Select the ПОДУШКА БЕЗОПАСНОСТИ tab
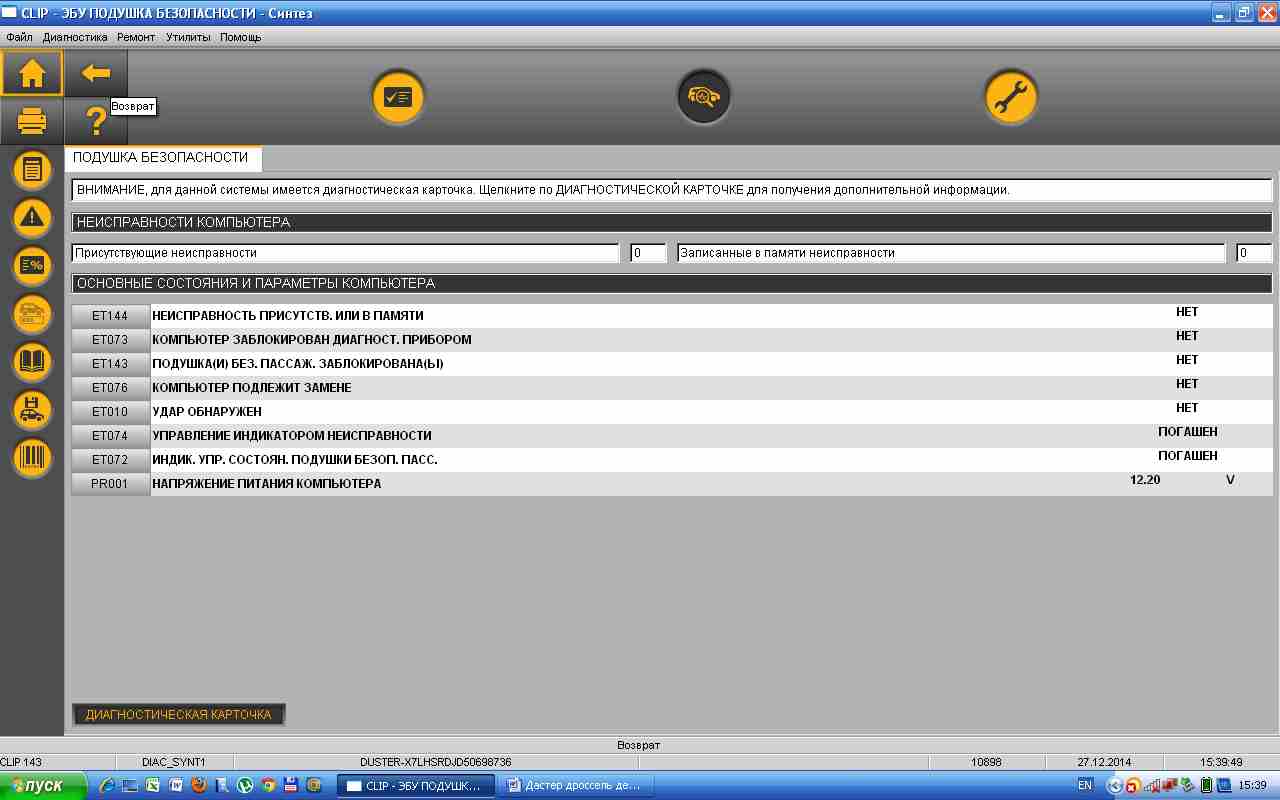The width and height of the screenshot is (1280, 800). coord(161,158)
